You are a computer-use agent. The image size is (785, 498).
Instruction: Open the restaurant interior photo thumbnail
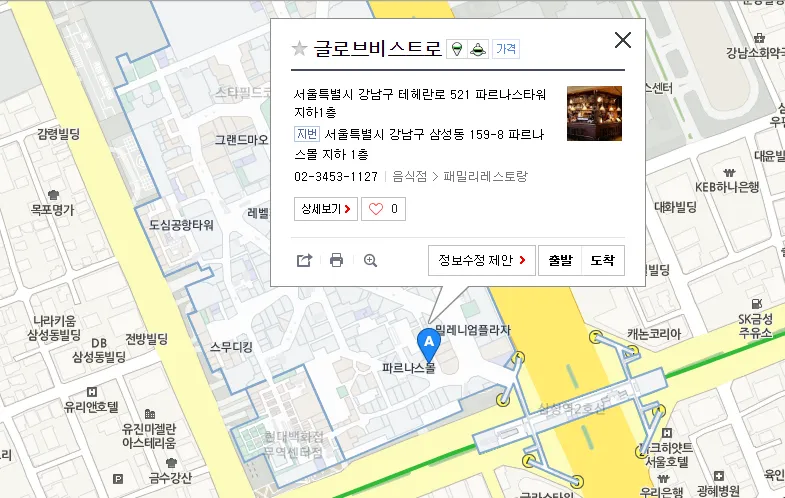click(x=594, y=114)
